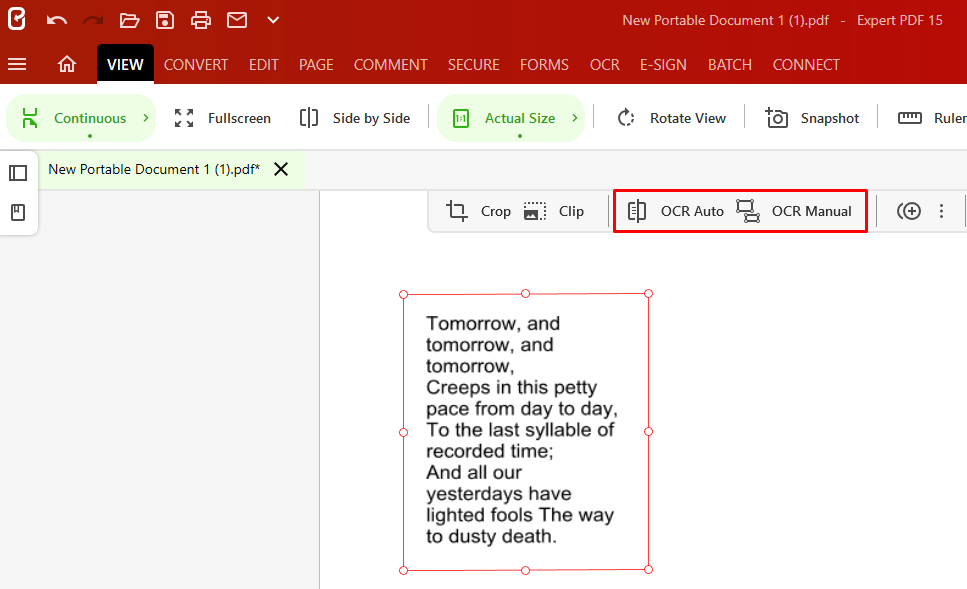Go to the home icon

(67, 64)
